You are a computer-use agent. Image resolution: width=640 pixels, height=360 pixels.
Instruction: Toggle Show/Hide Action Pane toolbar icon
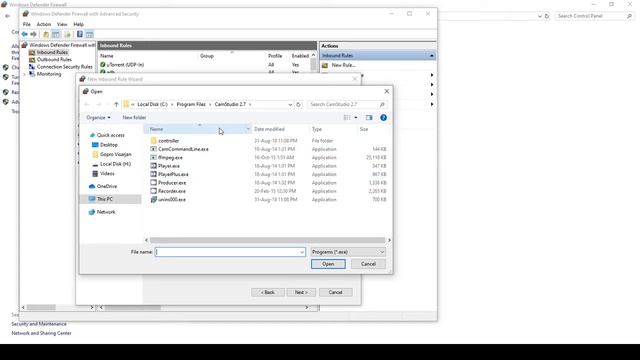(89, 34)
